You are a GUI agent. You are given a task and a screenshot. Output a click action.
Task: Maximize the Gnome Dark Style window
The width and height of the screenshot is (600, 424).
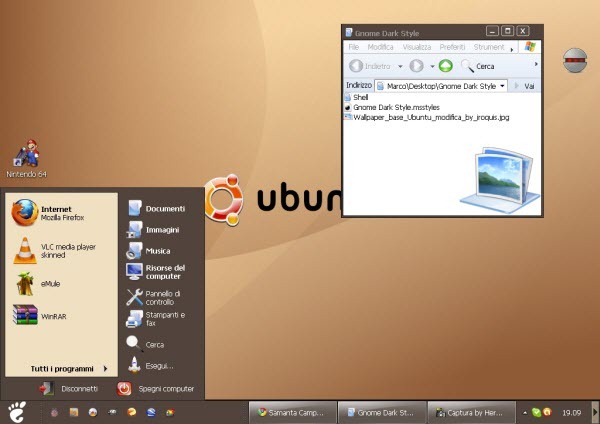point(507,31)
